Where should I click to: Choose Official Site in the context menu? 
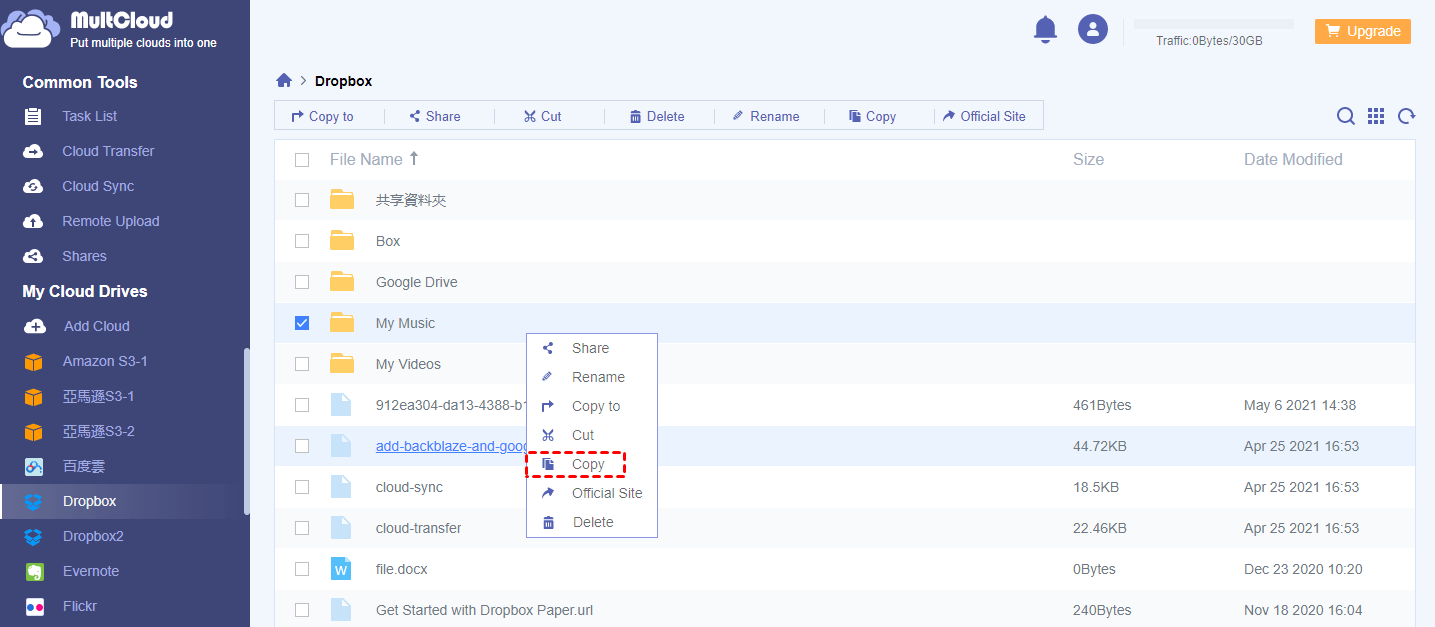coord(591,493)
